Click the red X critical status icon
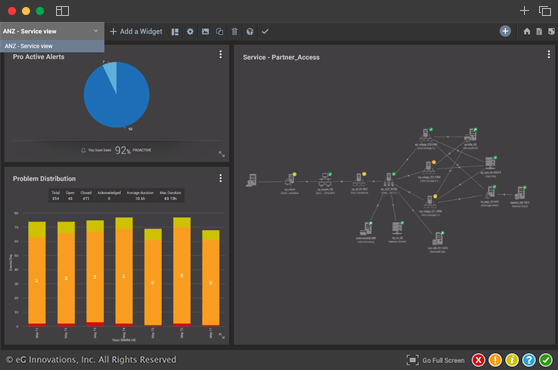Image resolution: width=558 pixels, height=370 pixels. pyautogui.click(x=478, y=360)
